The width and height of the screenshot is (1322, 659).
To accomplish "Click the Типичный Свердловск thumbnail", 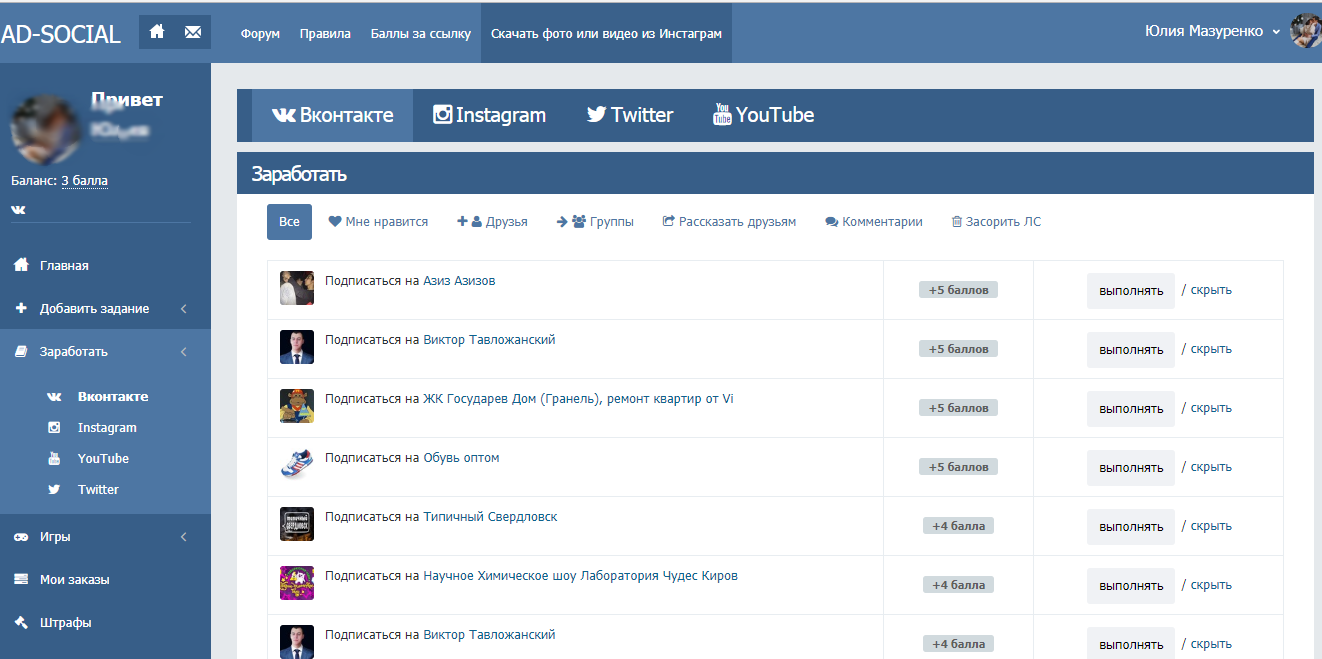I will point(297,524).
